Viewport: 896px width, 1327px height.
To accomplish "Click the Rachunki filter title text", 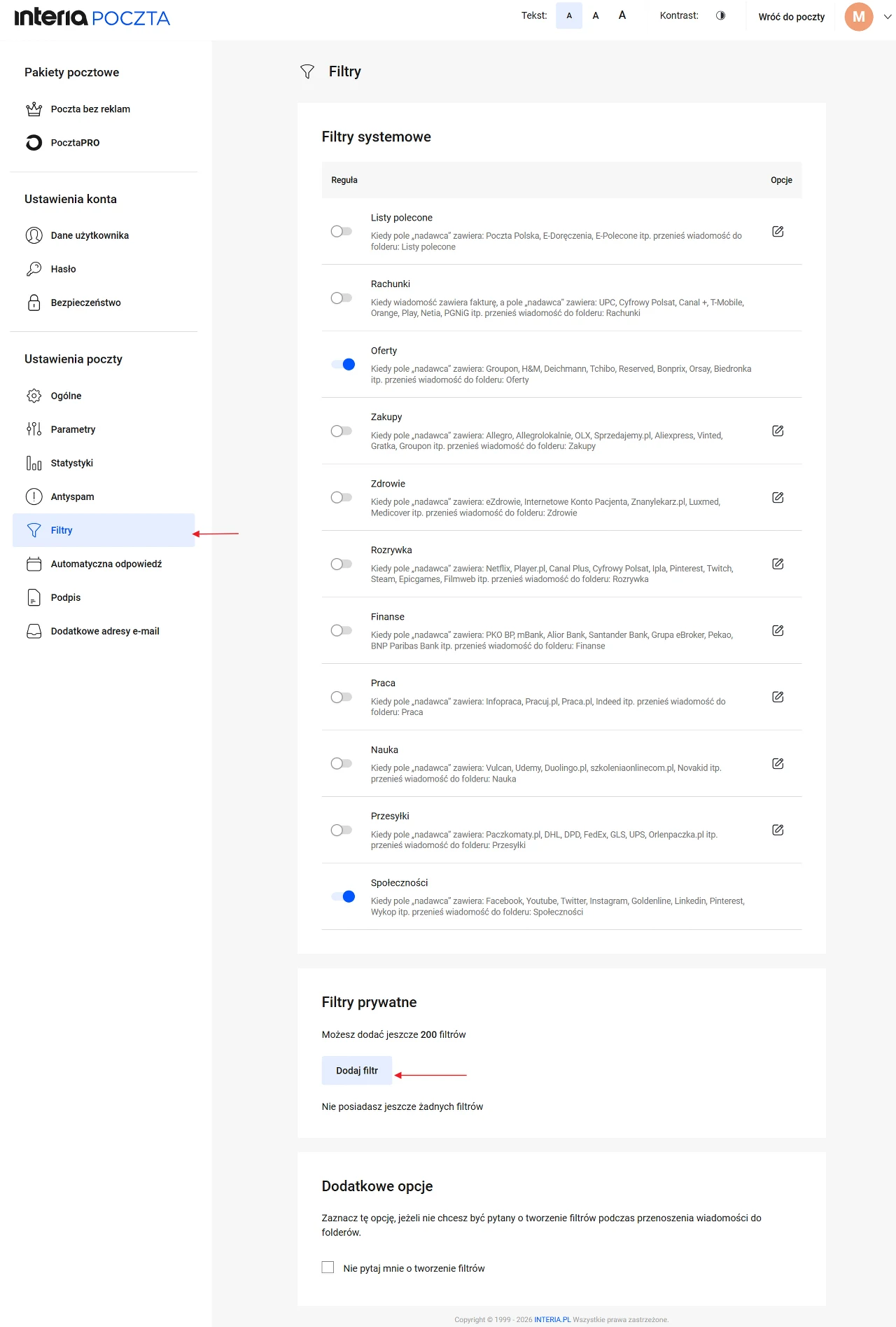I will (x=391, y=284).
